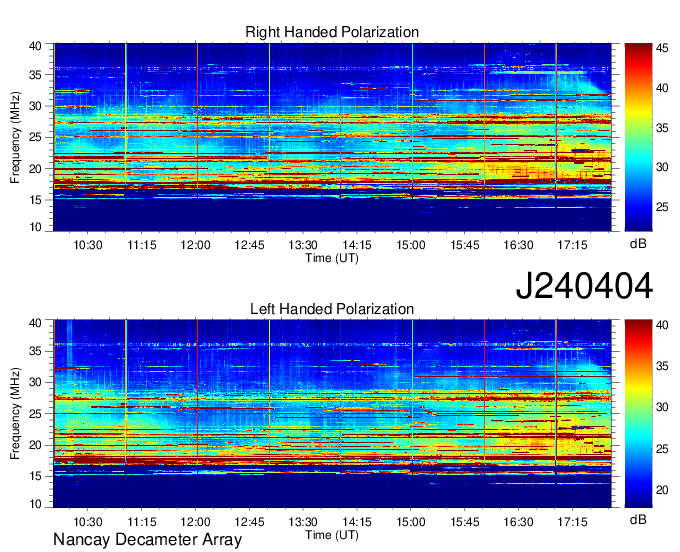The image size is (680, 552).
Task: Click the 10:30 time tick of Right Handed plot
Action: [88, 245]
